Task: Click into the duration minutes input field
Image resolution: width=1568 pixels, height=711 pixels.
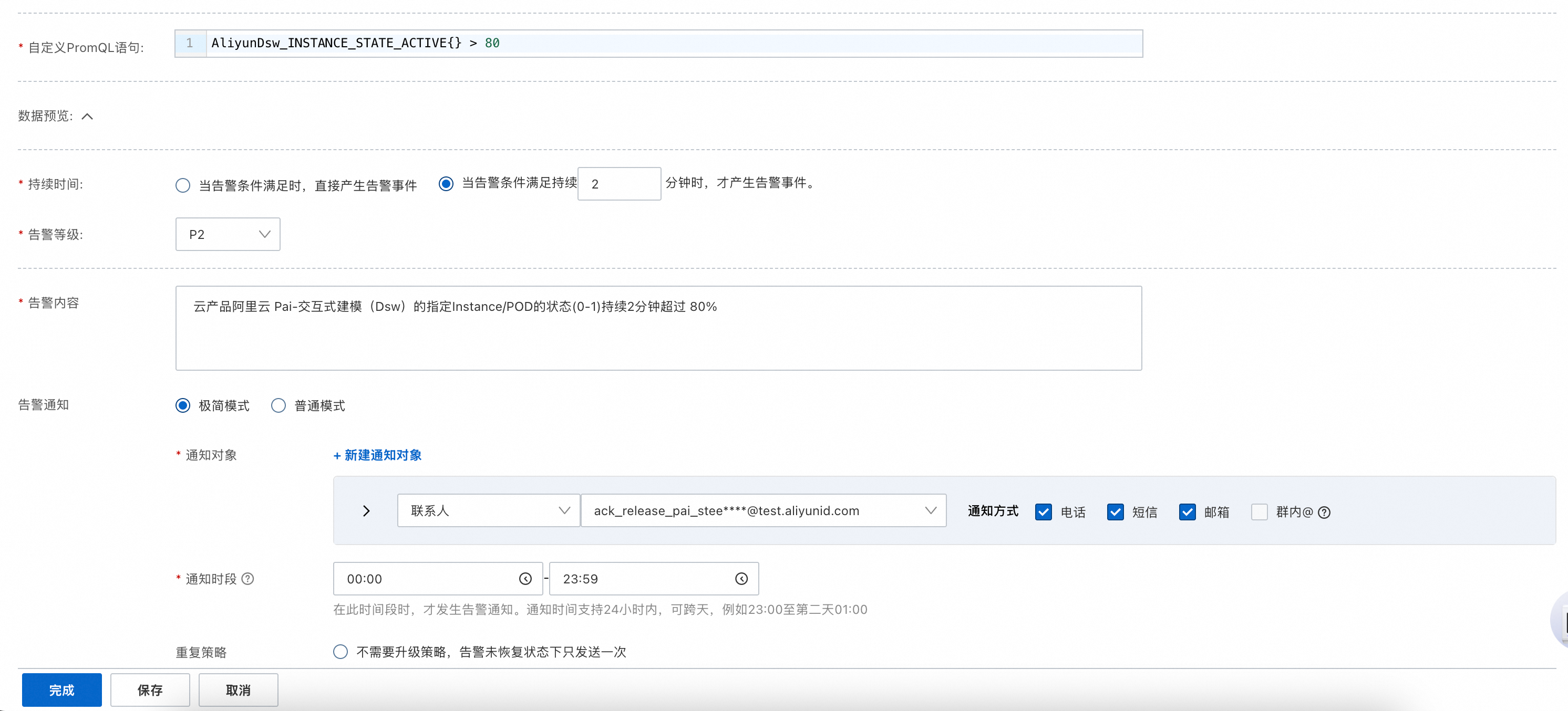Action: (x=618, y=184)
